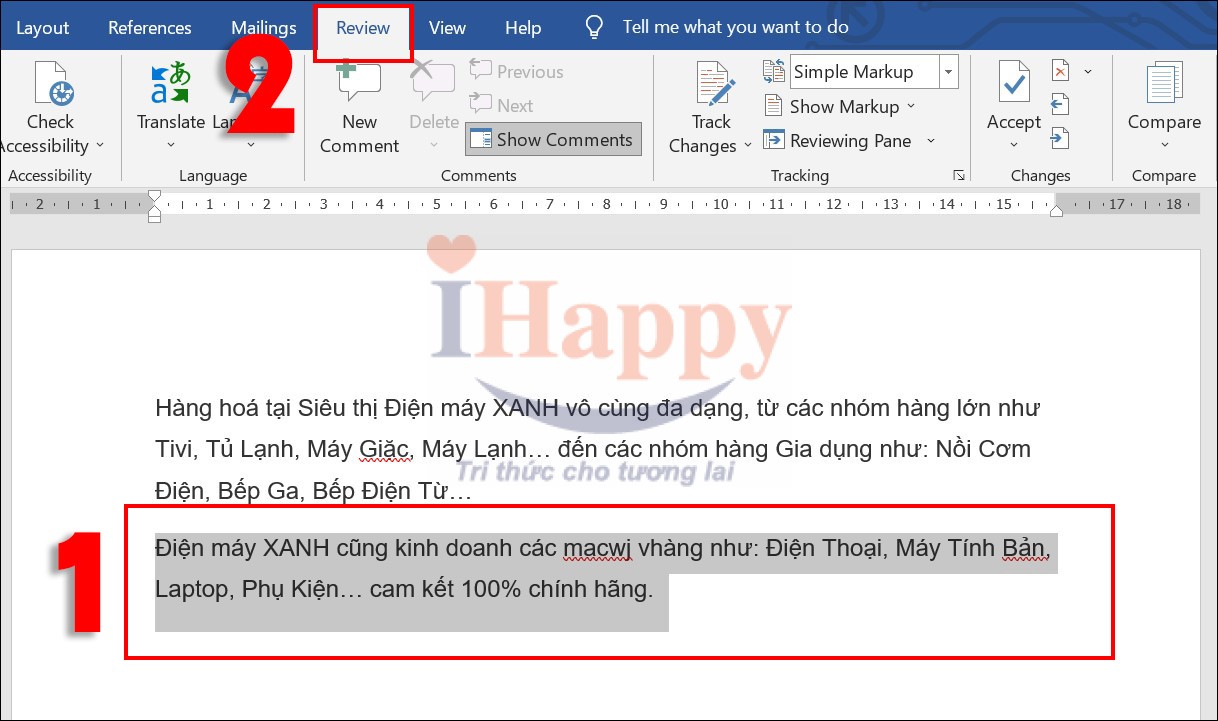This screenshot has height=721, width=1218.
Task: Click the right indent marker on the ruler
Action: 1058,211
